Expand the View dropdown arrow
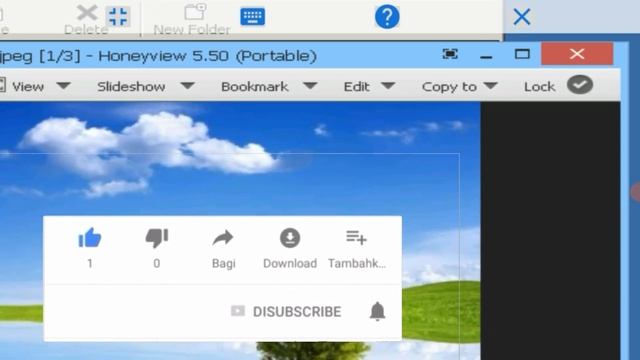 click(x=63, y=86)
